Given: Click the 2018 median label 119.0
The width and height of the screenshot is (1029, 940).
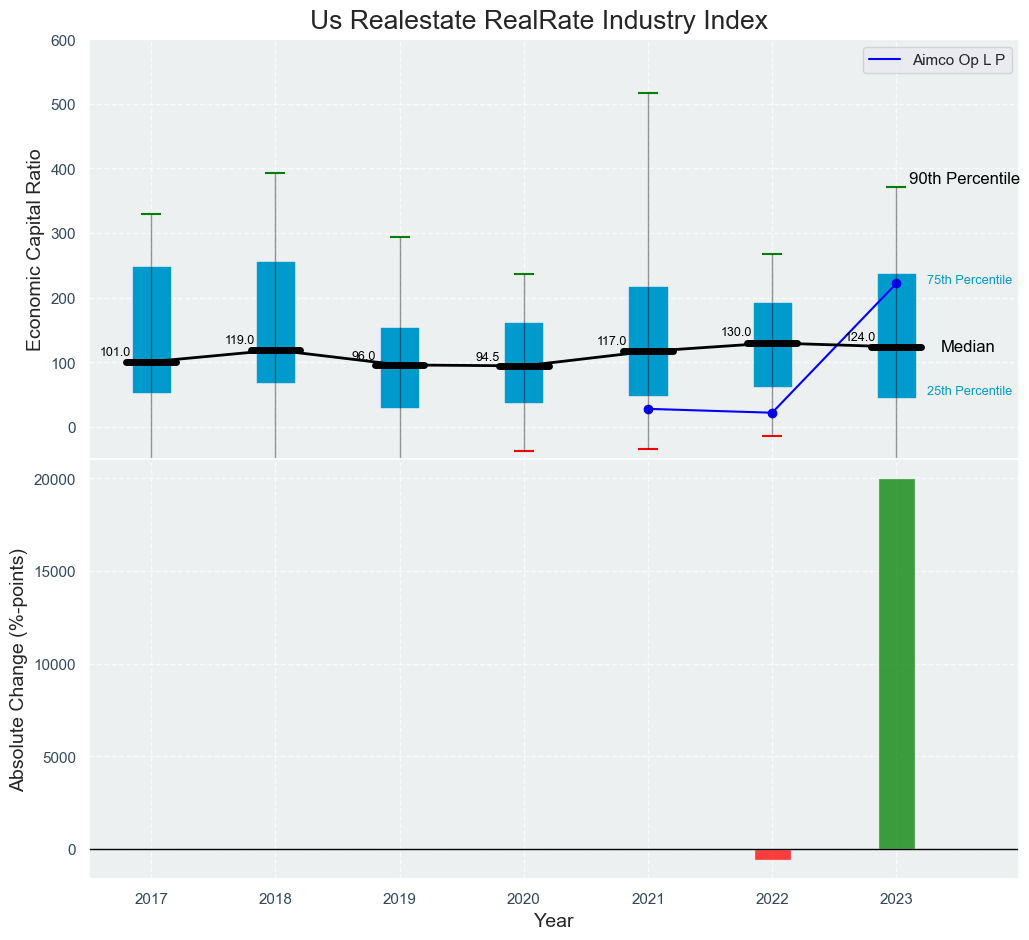Looking at the screenshot, I should pos(240,340).
